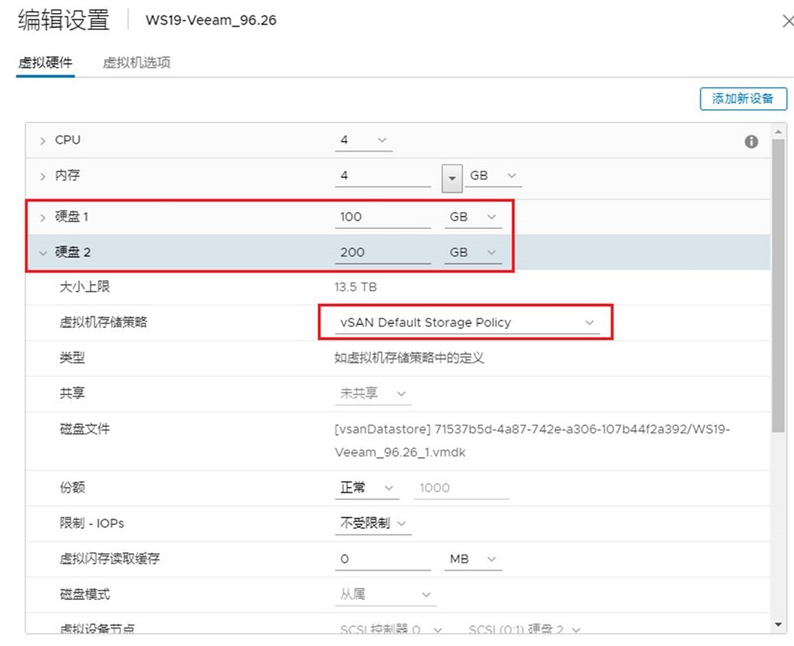Change memory unit GB dropdown
The image size is (794, 646).
click(x=494, y=176)
